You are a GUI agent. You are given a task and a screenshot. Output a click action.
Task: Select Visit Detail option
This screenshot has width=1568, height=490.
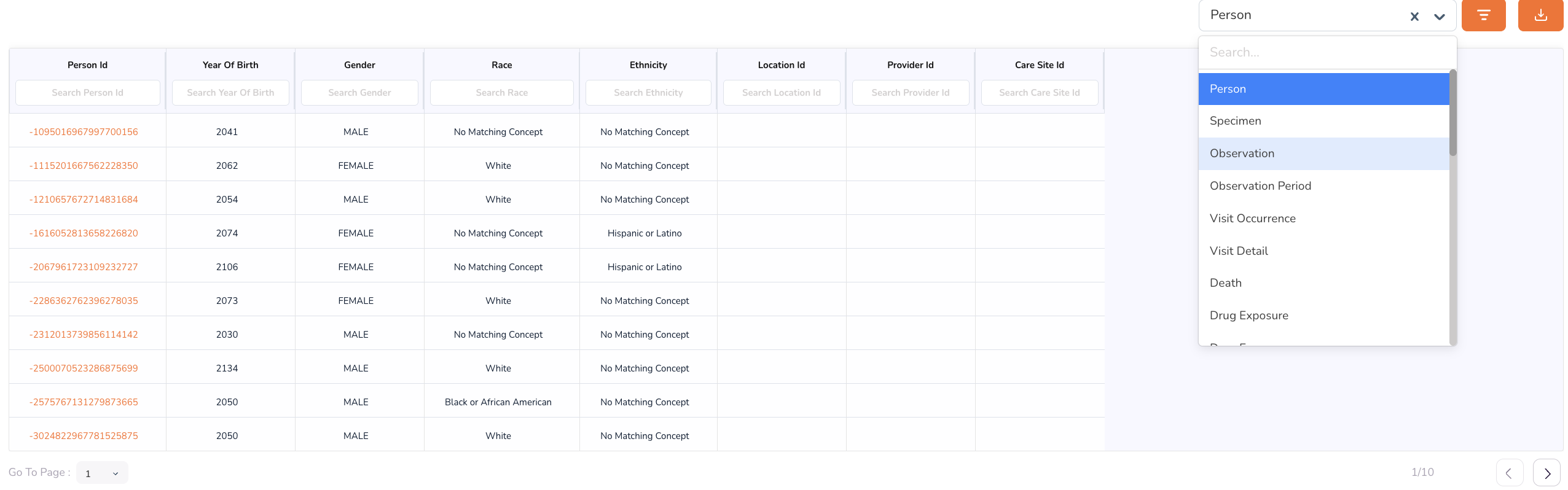[1324, 251]
